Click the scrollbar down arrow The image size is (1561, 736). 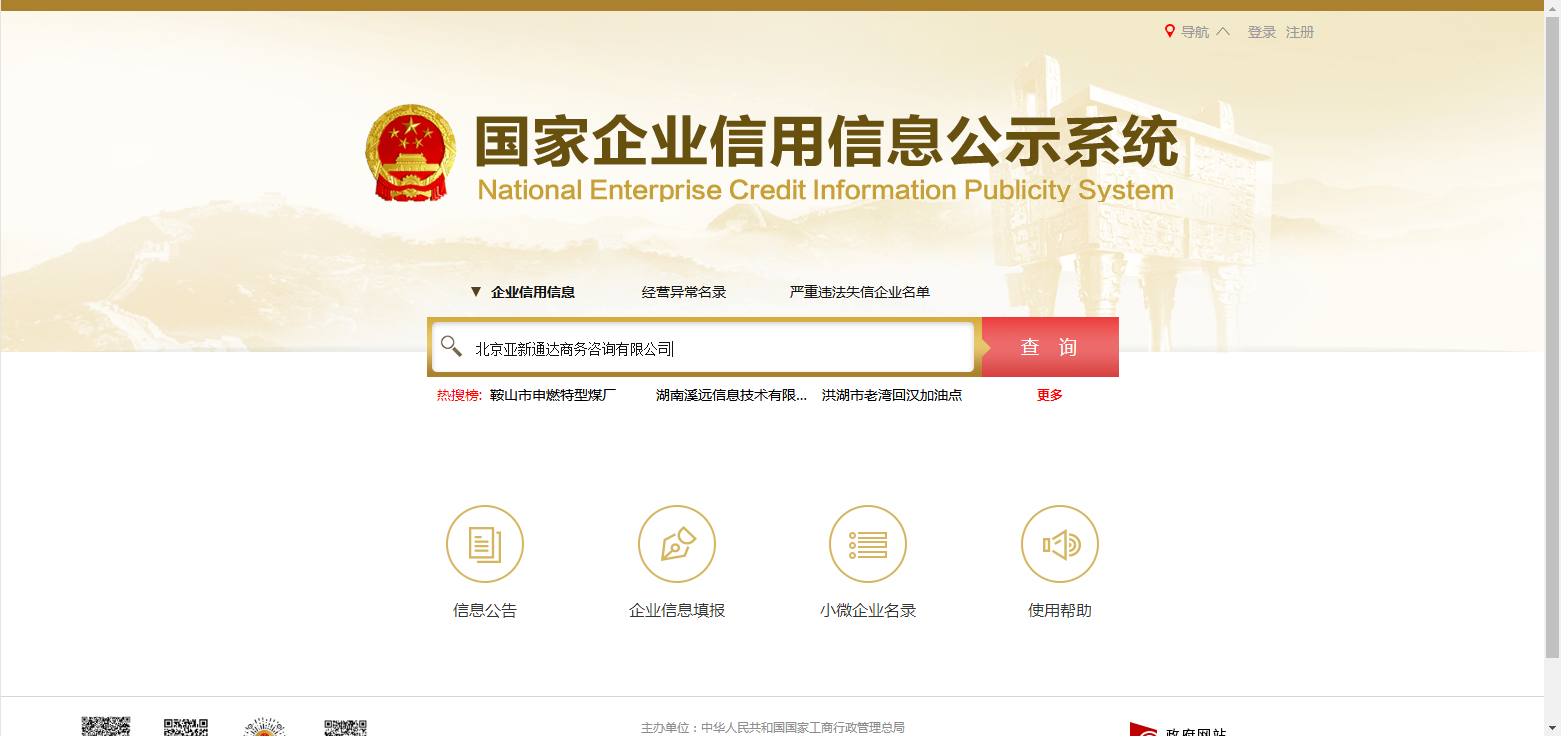1552,727
